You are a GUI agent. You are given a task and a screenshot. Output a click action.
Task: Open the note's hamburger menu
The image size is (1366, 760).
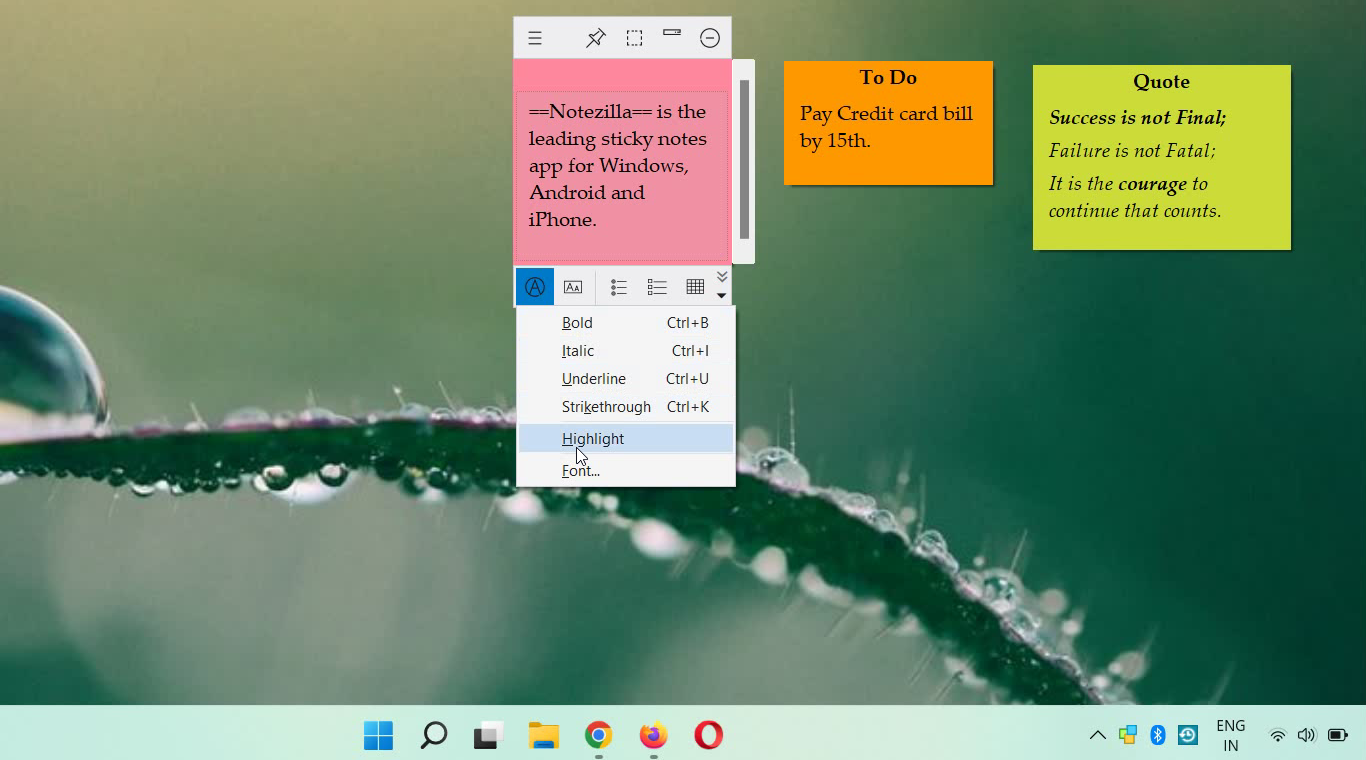coord(535,38)
